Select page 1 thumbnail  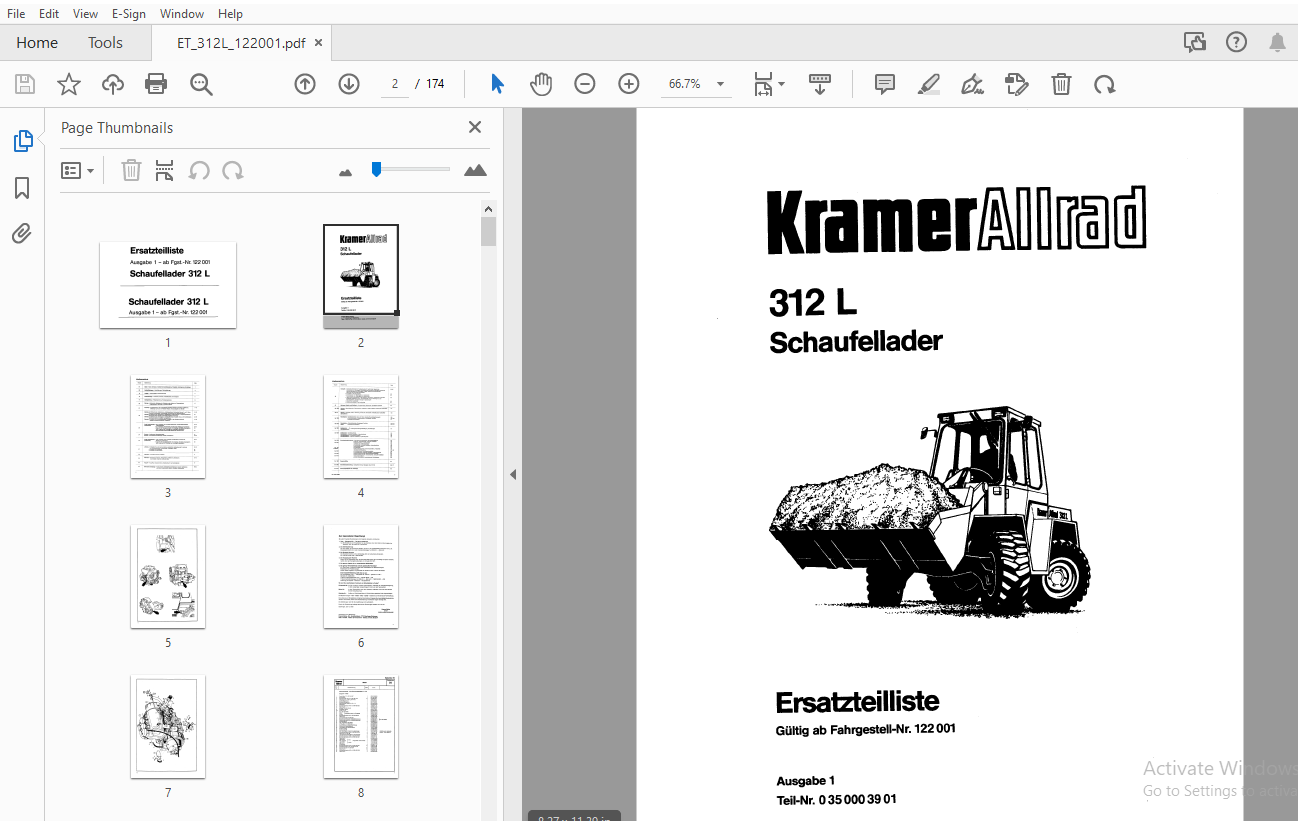click(x=168, y=285)
